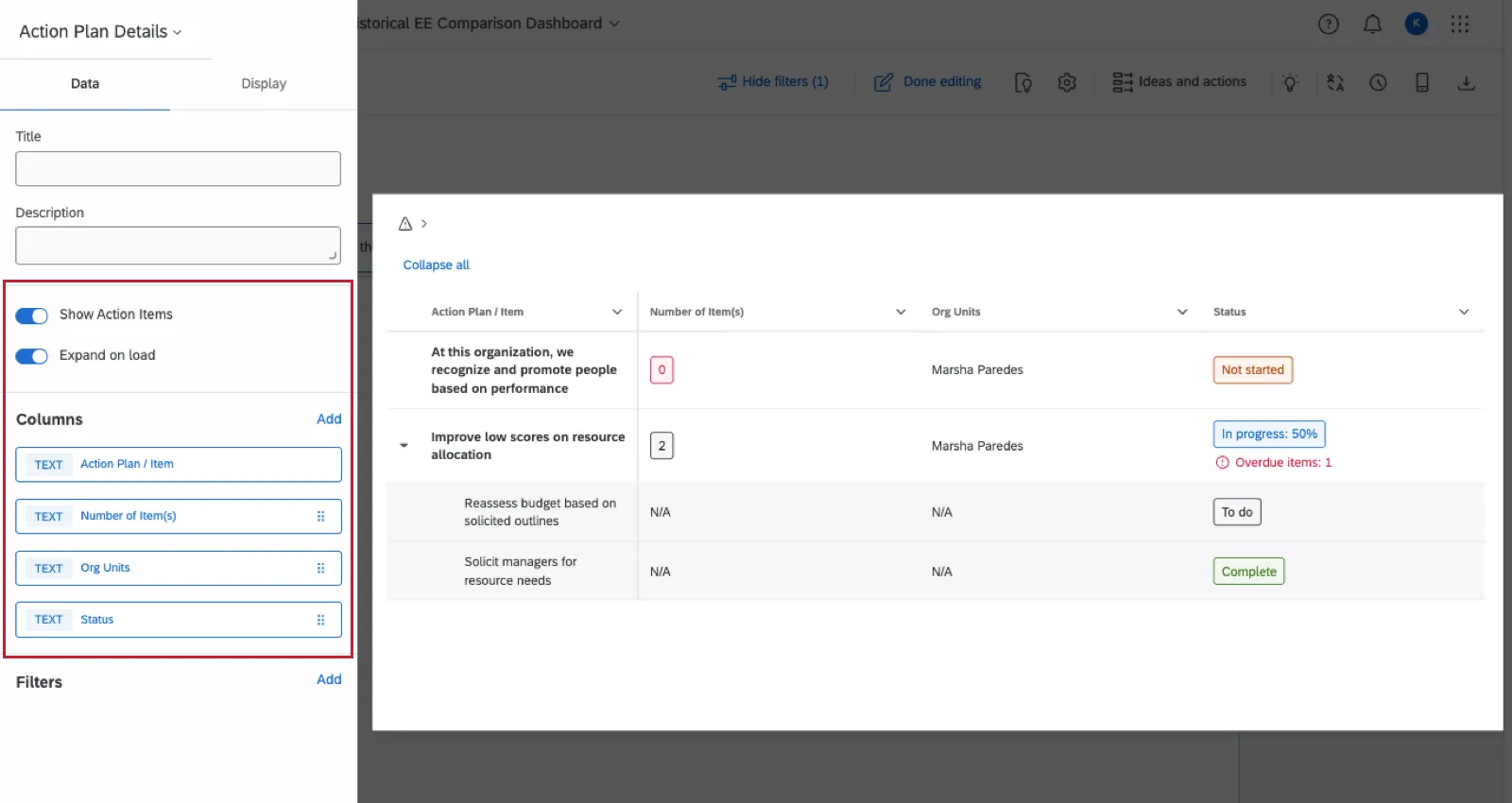
Task: Click Add next to Filters
Action: point(329,680)
